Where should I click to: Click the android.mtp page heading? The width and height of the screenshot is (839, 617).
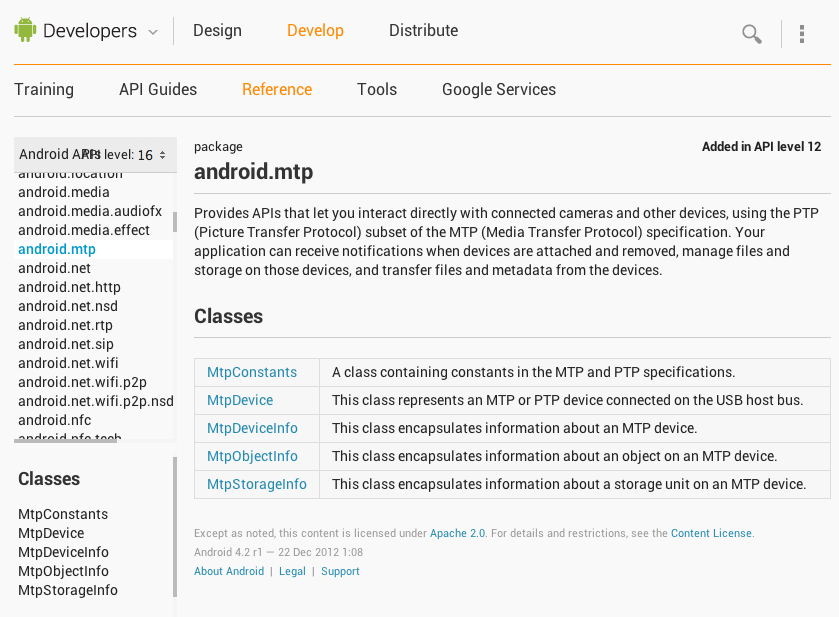tap(254, 172)
